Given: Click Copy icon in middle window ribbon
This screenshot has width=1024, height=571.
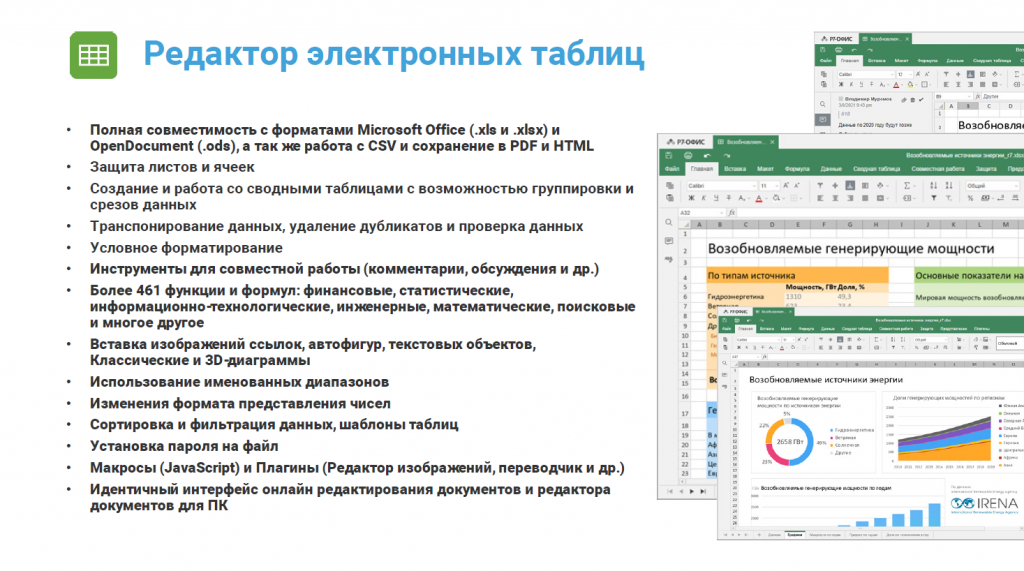Looking at the screenshot, I should coord(669,186).
